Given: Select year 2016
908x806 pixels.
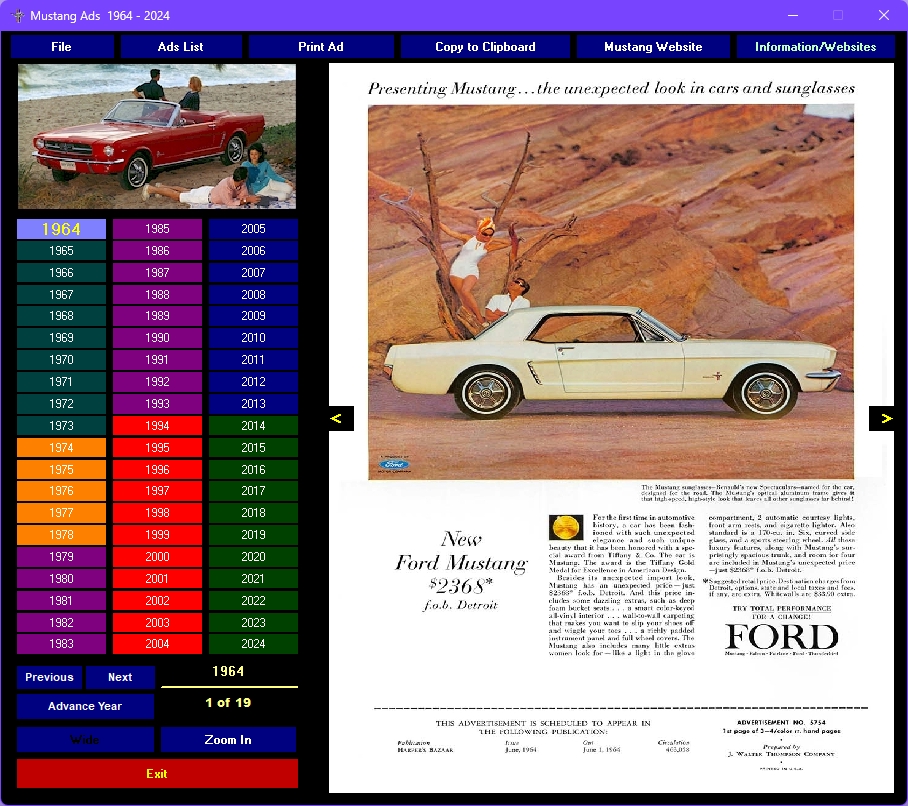Looking at the screenshot, I should (x=254, y=470).
